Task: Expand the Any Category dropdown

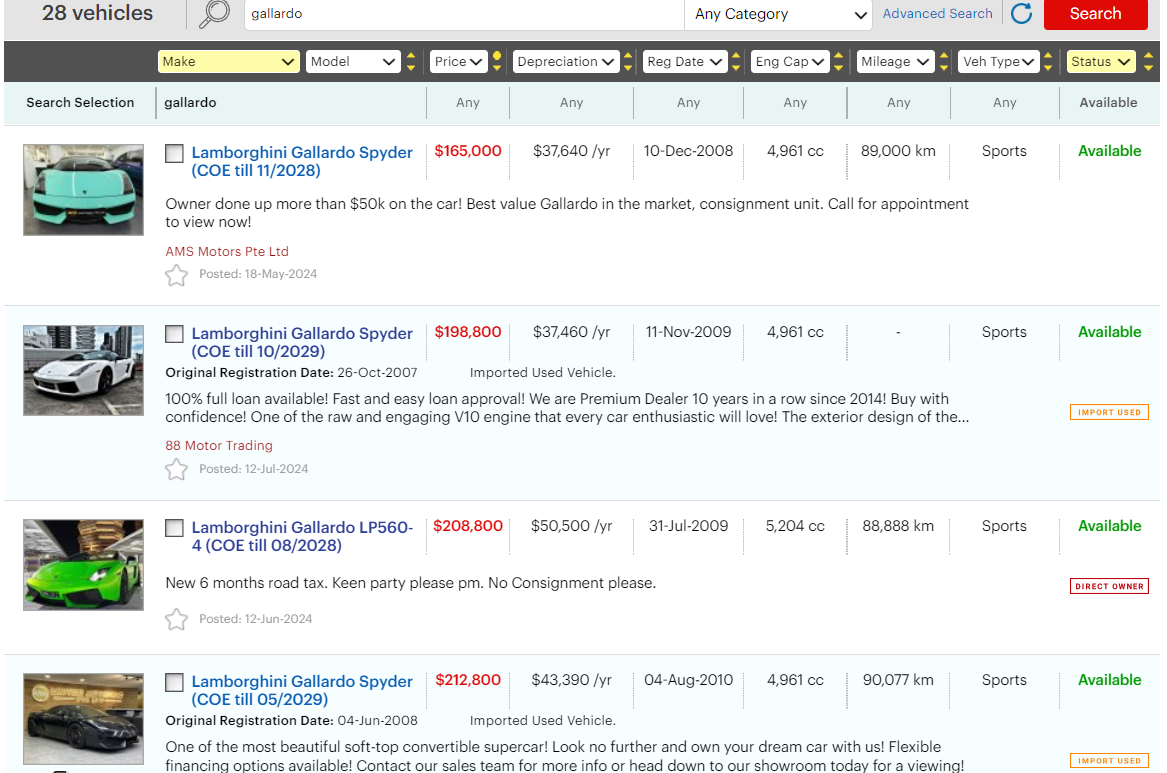Action: coord(780,14)
